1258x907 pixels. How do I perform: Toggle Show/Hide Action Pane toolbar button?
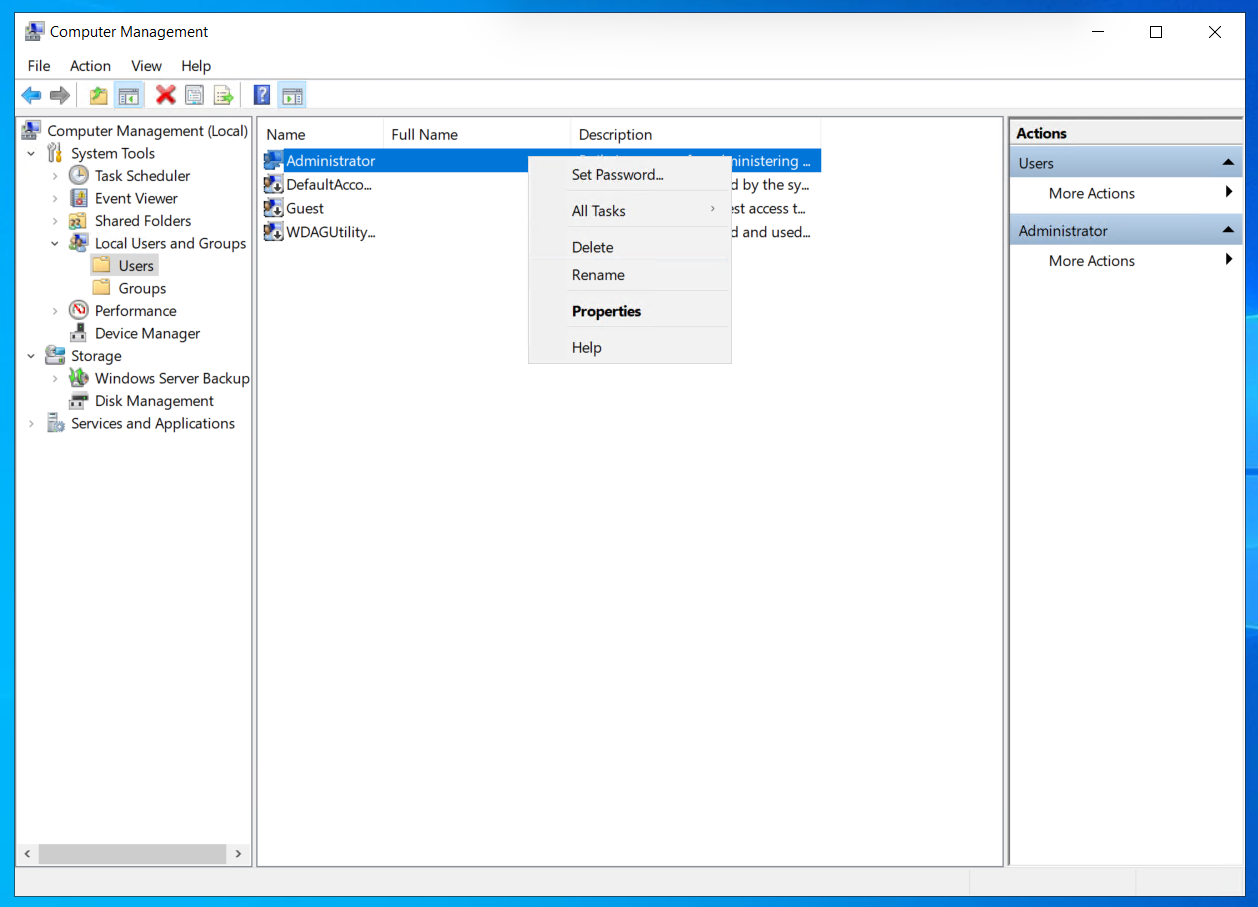pos(292,95)
